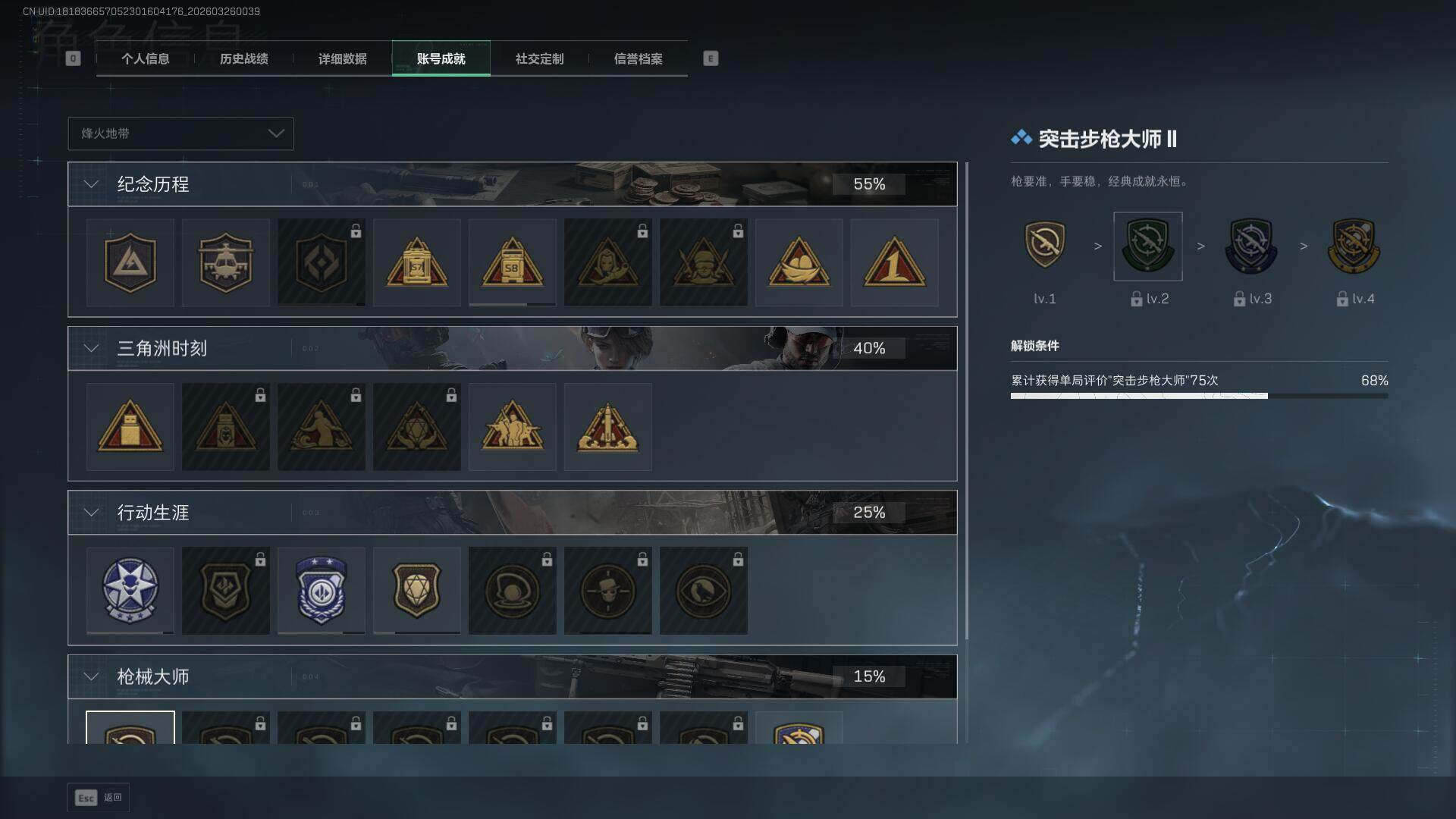Select the lv.1 assault rifle master badge
1456x819 pixels.
click(1045, 246)
